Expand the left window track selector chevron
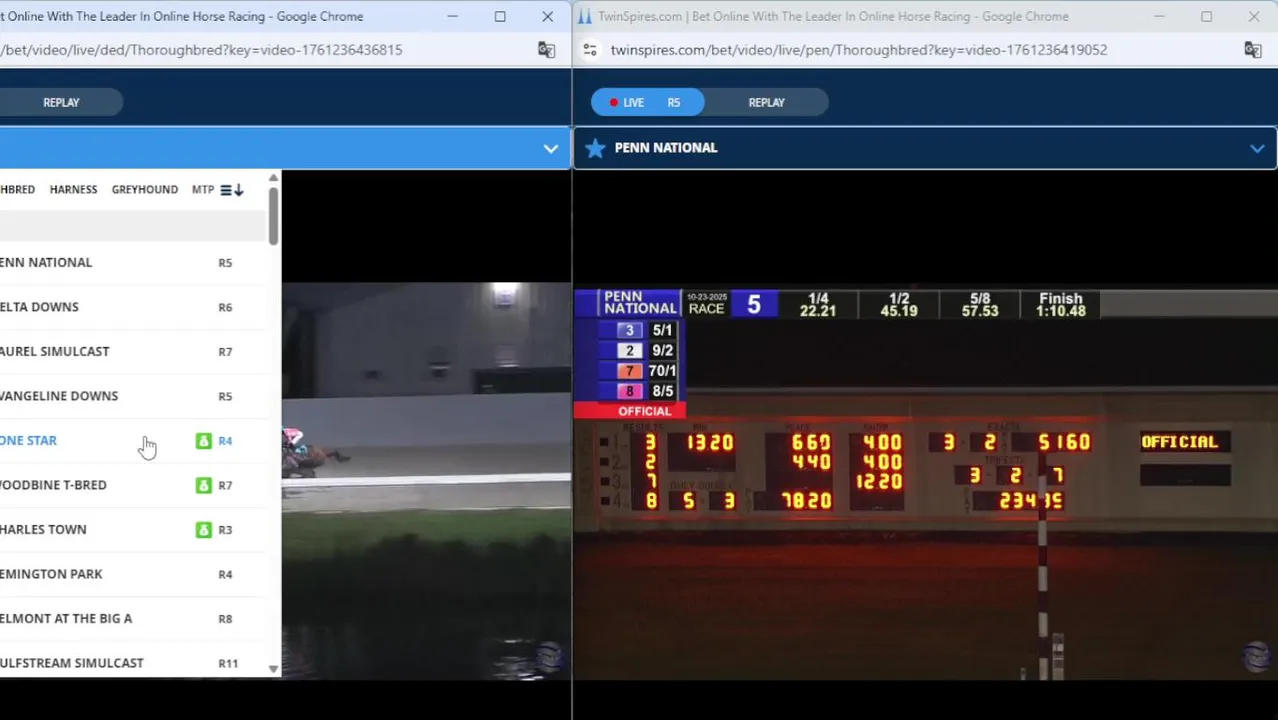This screenshot has width=1278, height=720. 550,148
